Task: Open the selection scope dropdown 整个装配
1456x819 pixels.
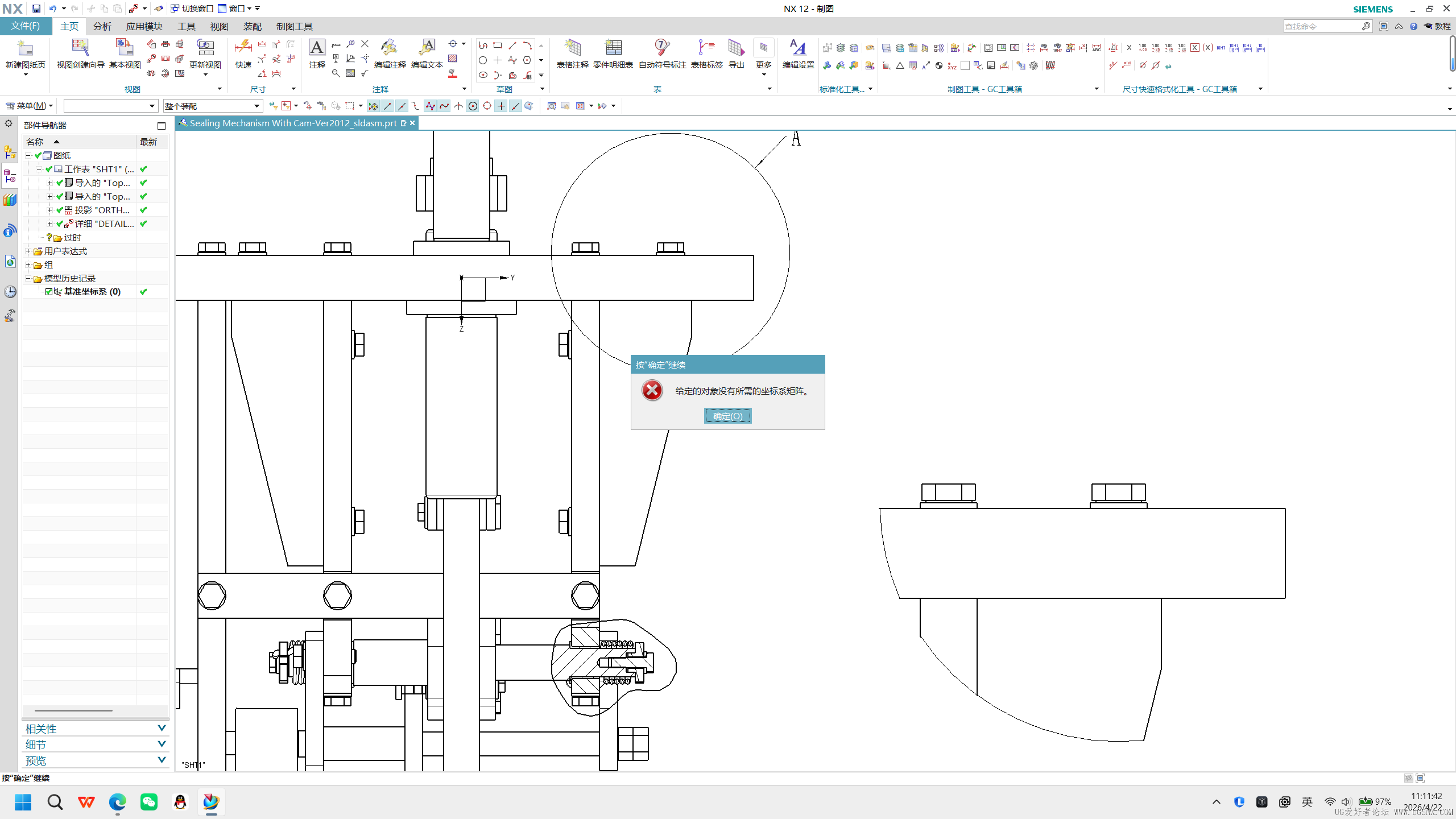Action: coord(212,106)
